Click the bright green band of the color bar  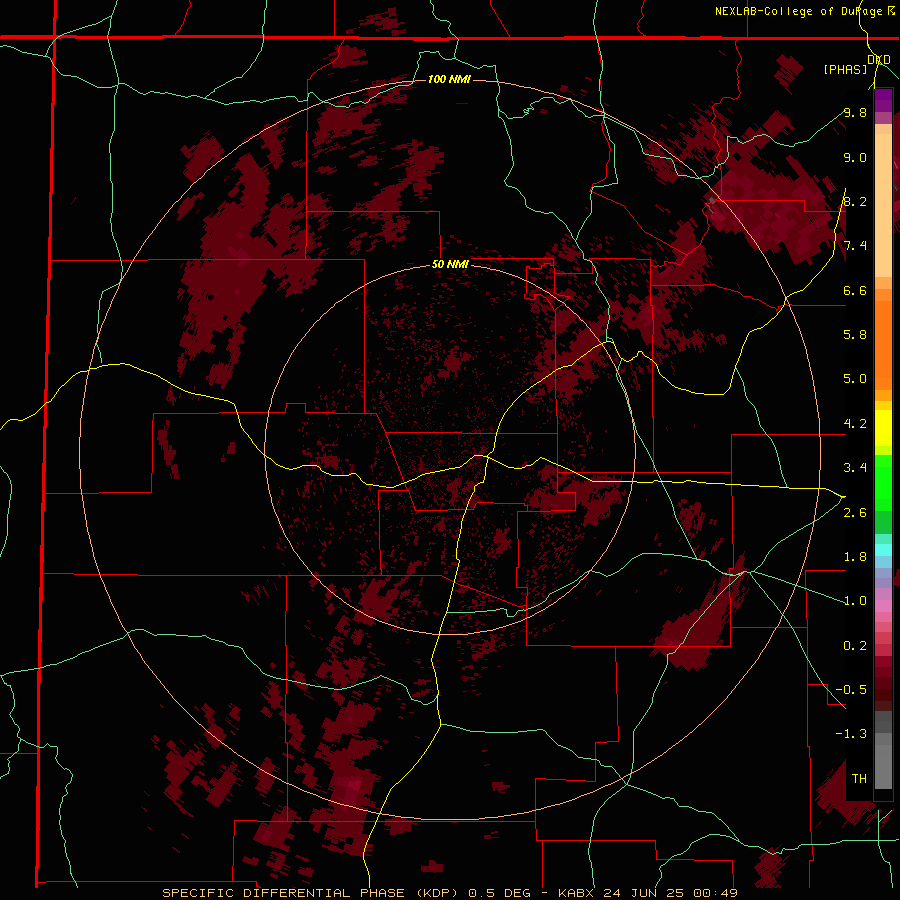click(883, 482)
